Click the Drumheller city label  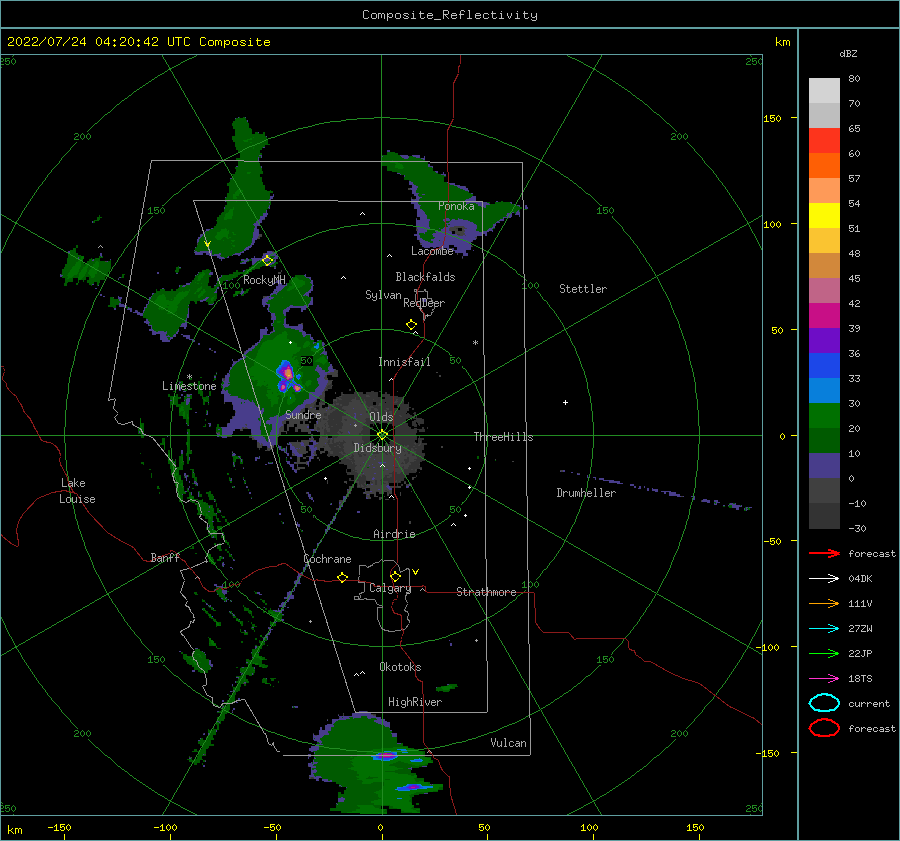(x=586, y=493)
